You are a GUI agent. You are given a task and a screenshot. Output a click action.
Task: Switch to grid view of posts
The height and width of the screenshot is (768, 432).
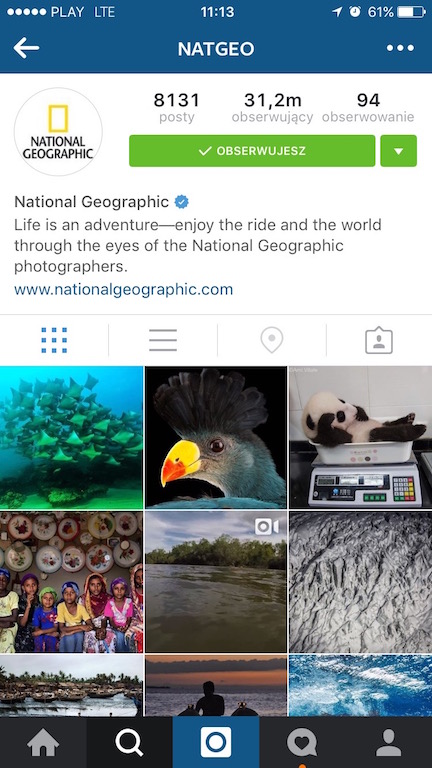[x=54, y=340]
